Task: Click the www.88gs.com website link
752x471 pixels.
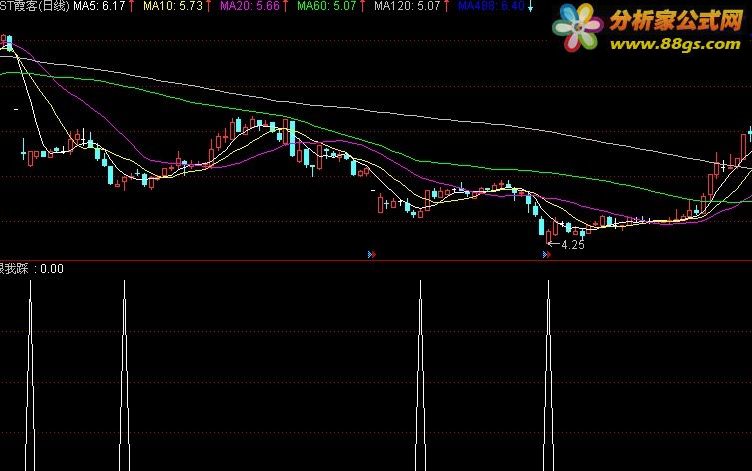Action: [x=675, y=44]
